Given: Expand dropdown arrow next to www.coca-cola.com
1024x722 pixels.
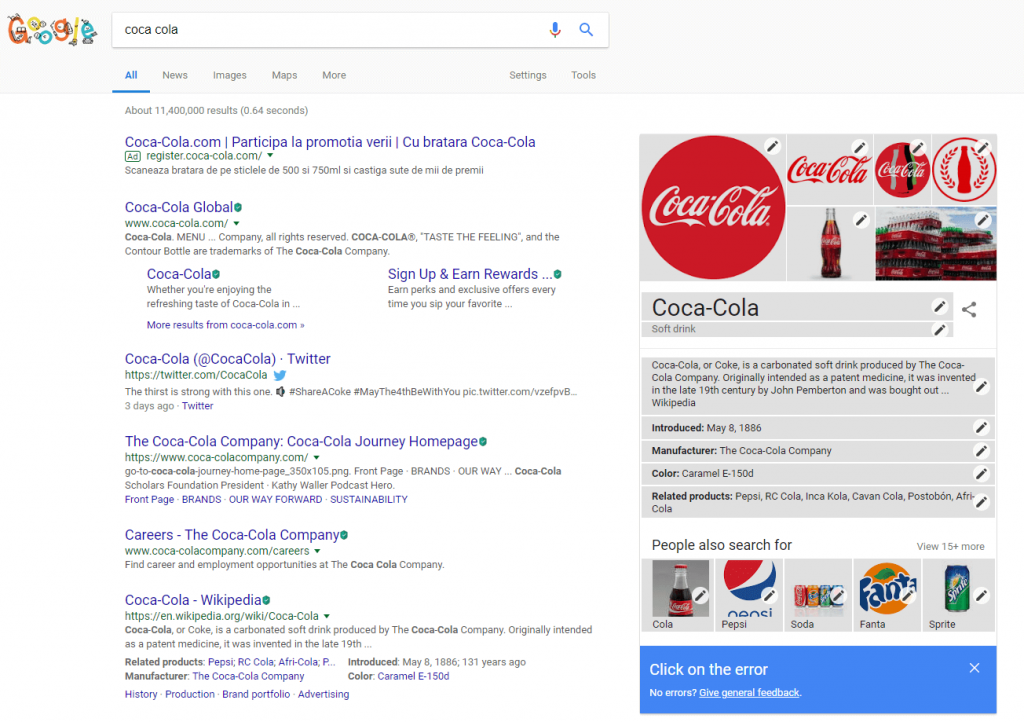Looking at the screenshot, I should pos(236,223).
